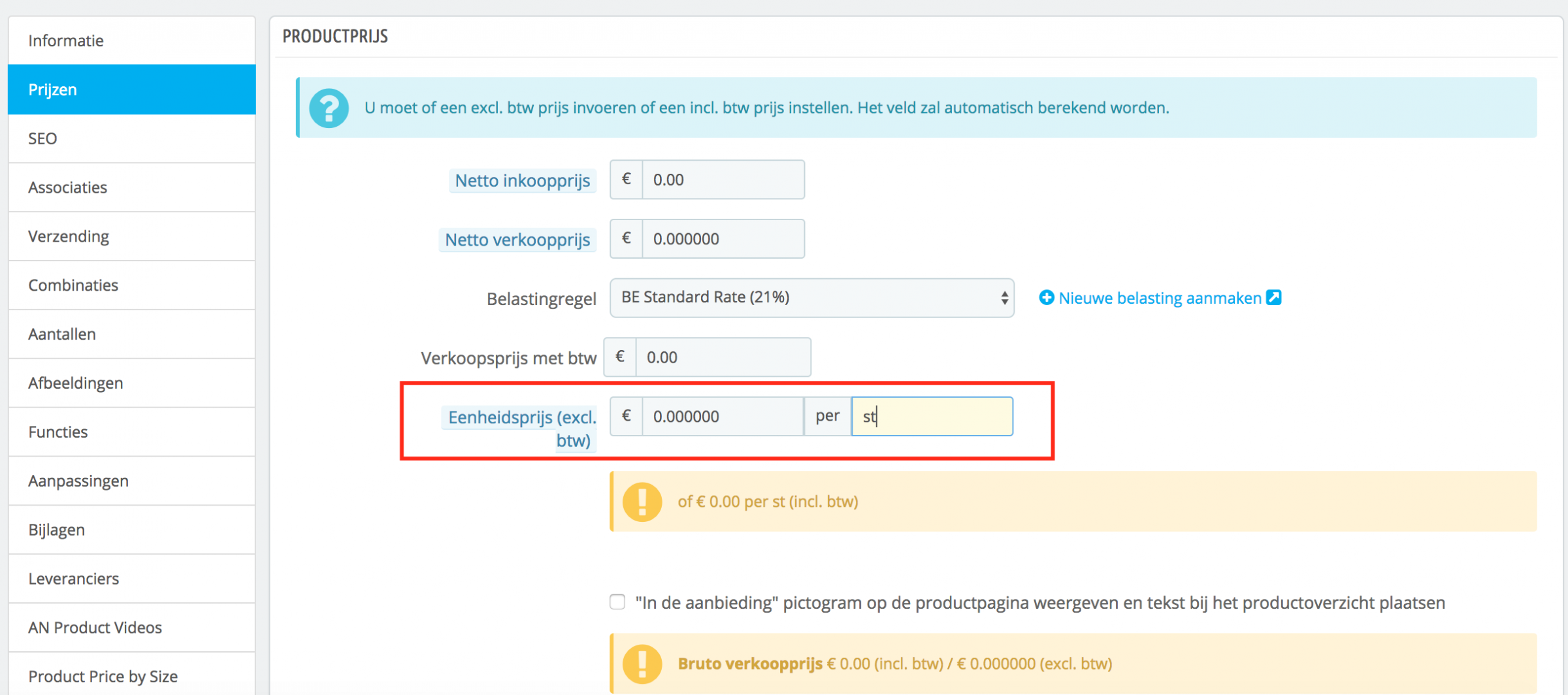The height and width of the screenshot is (695, 1568).
Task: Click the euro symbol of Eenheidsprijs field
Action: pos(627,416)
